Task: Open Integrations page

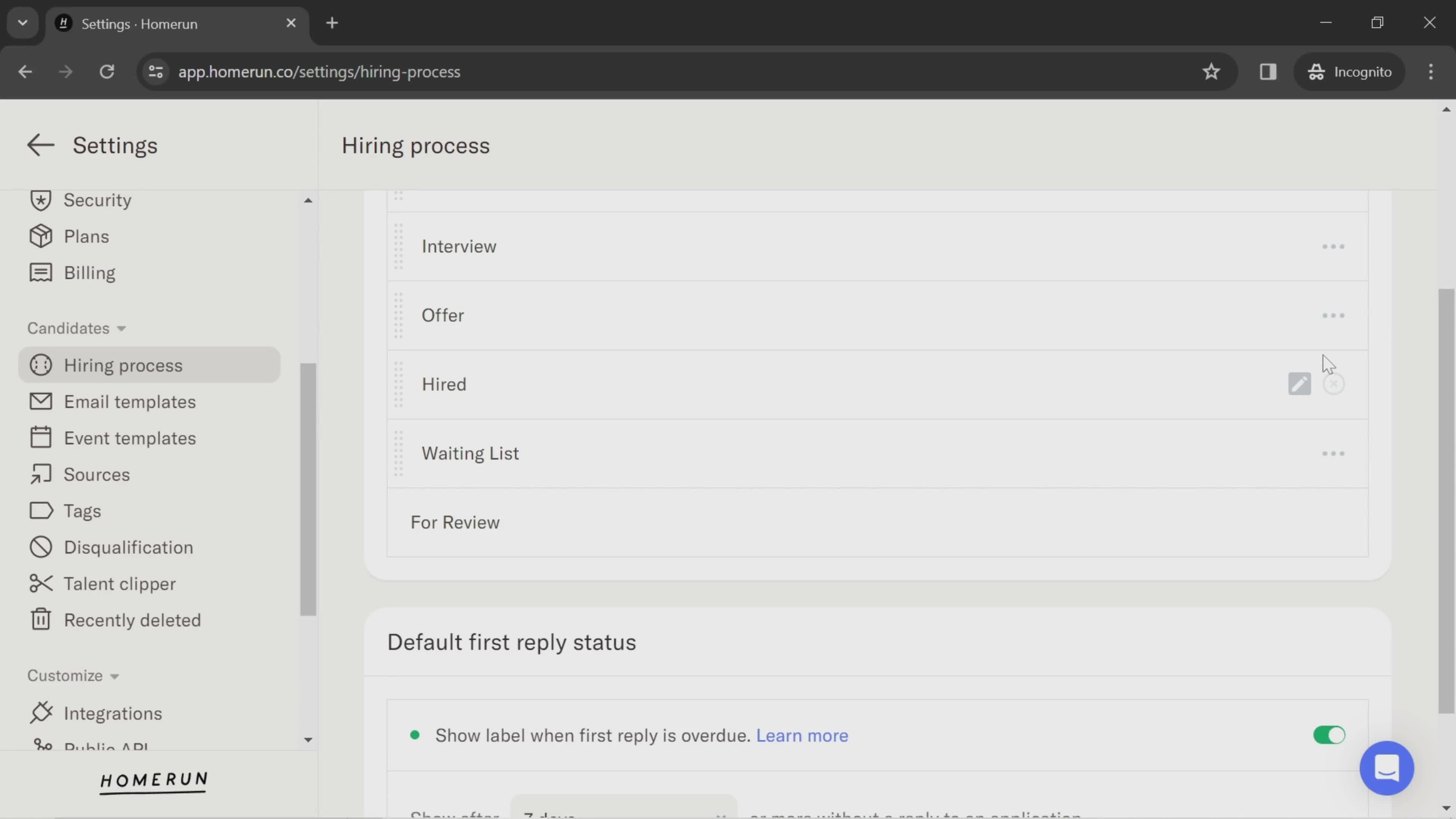Action: (x=113, y=713)
